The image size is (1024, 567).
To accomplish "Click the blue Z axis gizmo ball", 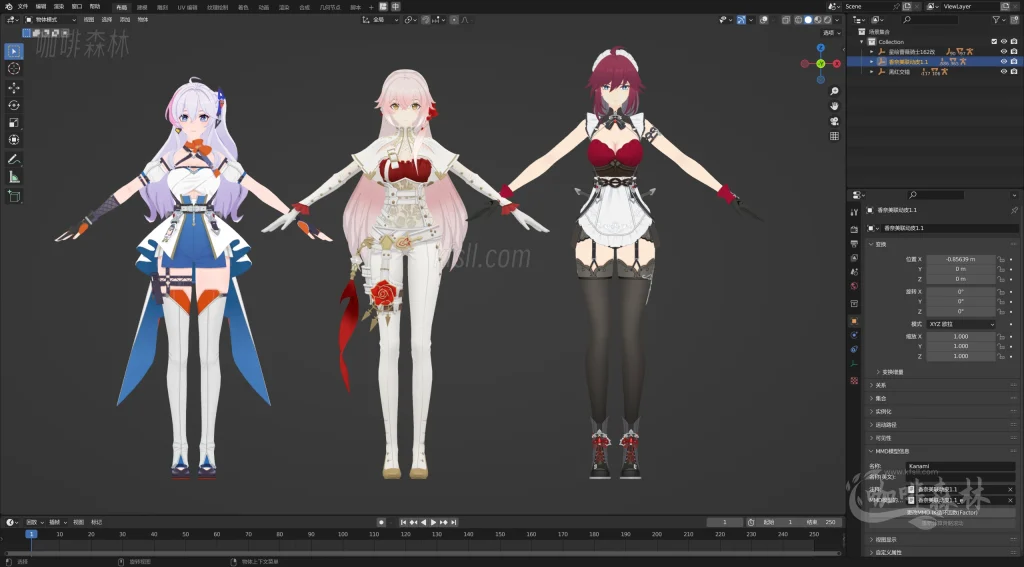I will (821, 48).
